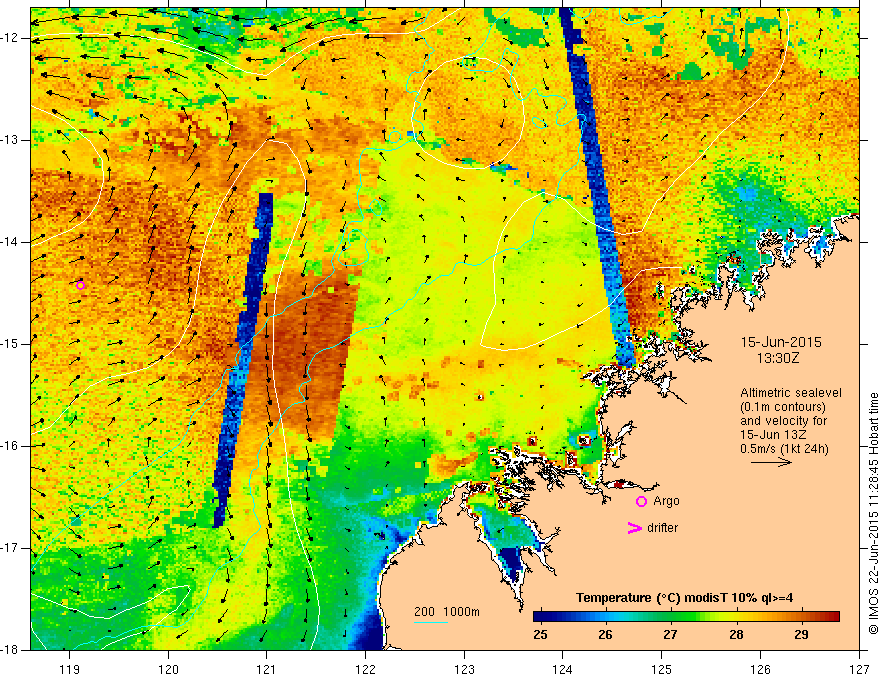Viewport: 880px width, 680px height.
Task: Click the longitude label "126"
Action: pyautogui.click(x=760, y=669)
